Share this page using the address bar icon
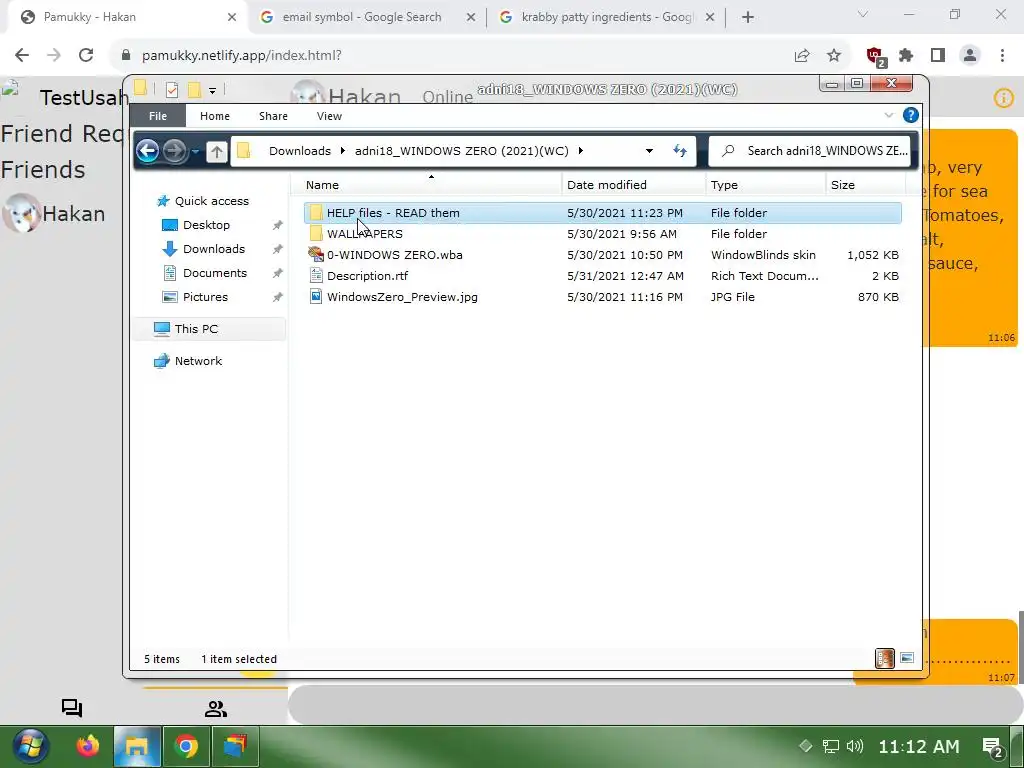The height and width of the screenshot is (768, 1024). [x=802, y=56]
